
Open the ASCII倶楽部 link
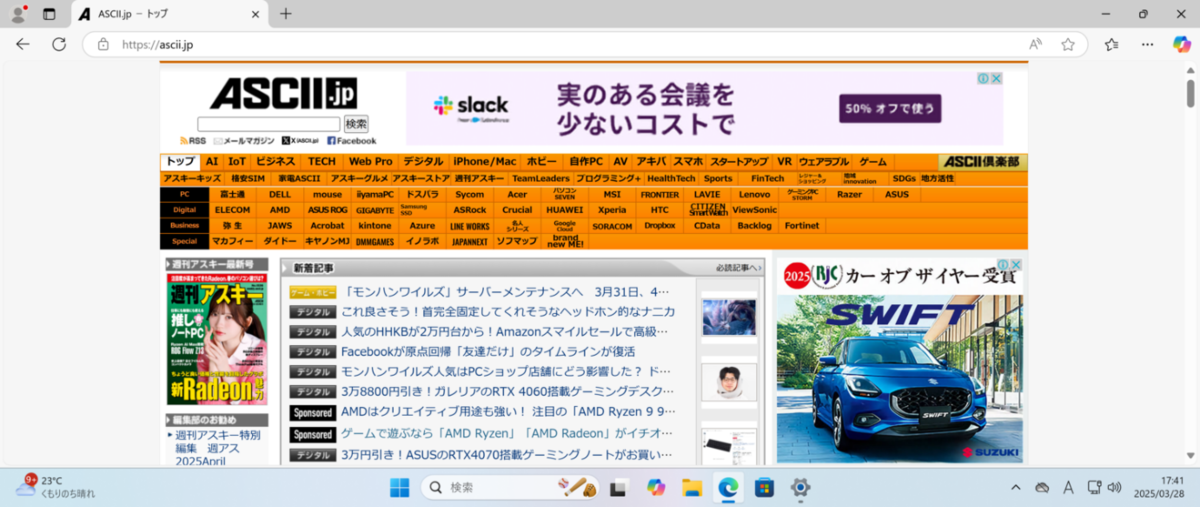click(983, 161)
